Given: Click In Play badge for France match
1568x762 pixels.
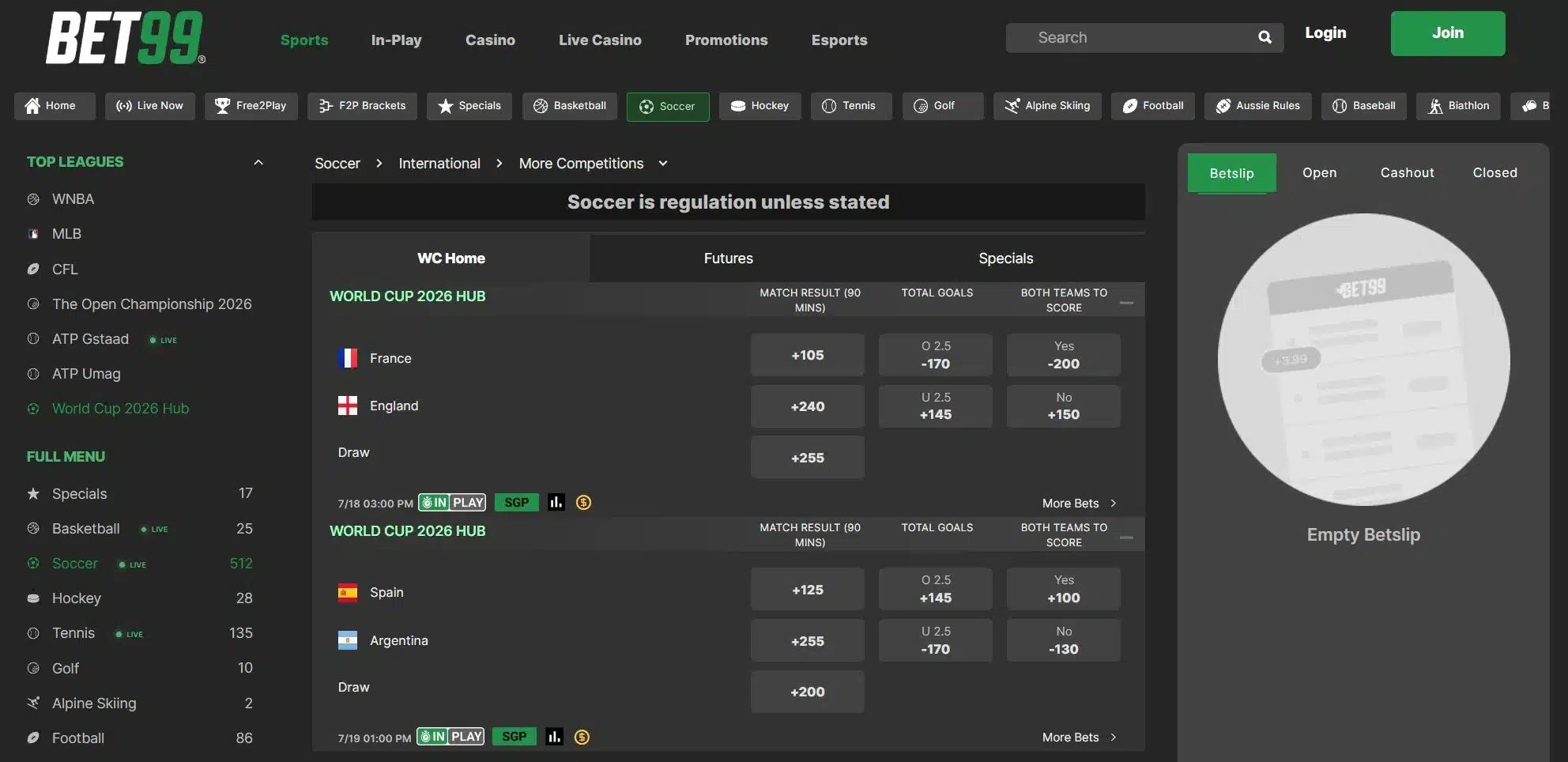Looking at the screenshot, I should 452,503.
